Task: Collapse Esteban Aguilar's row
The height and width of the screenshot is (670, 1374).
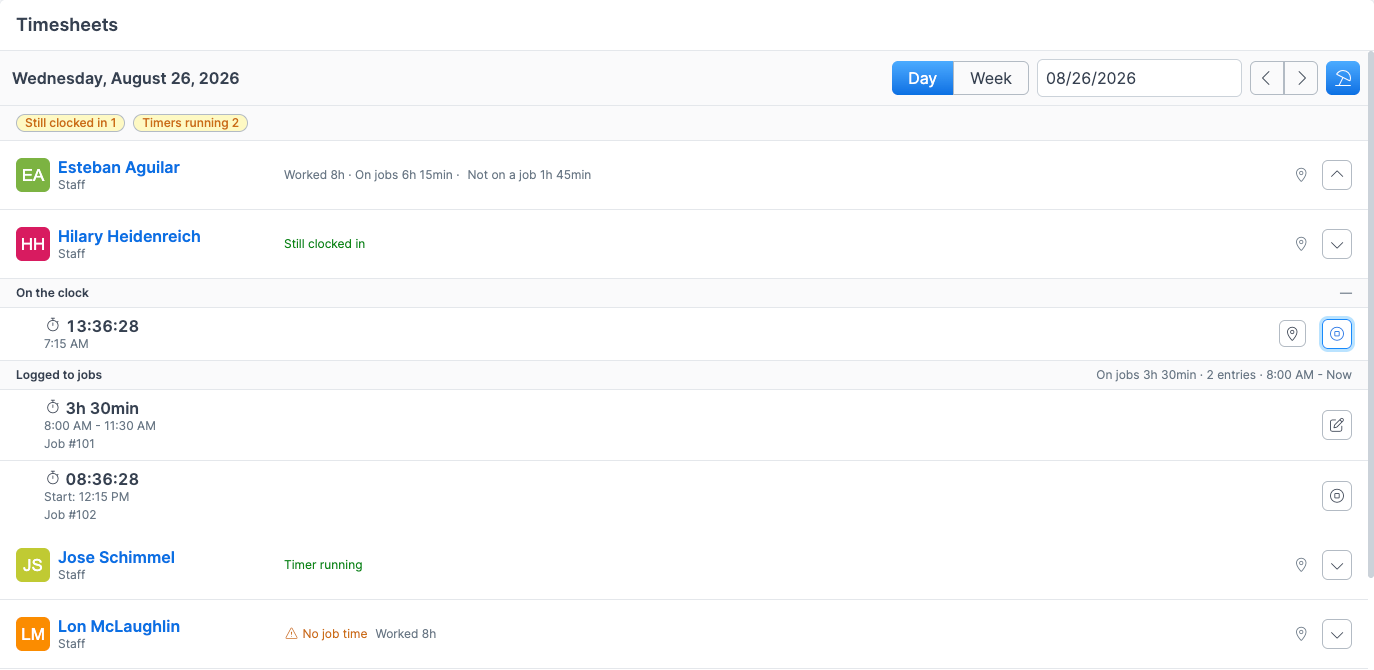Action: pos(1337,175)
